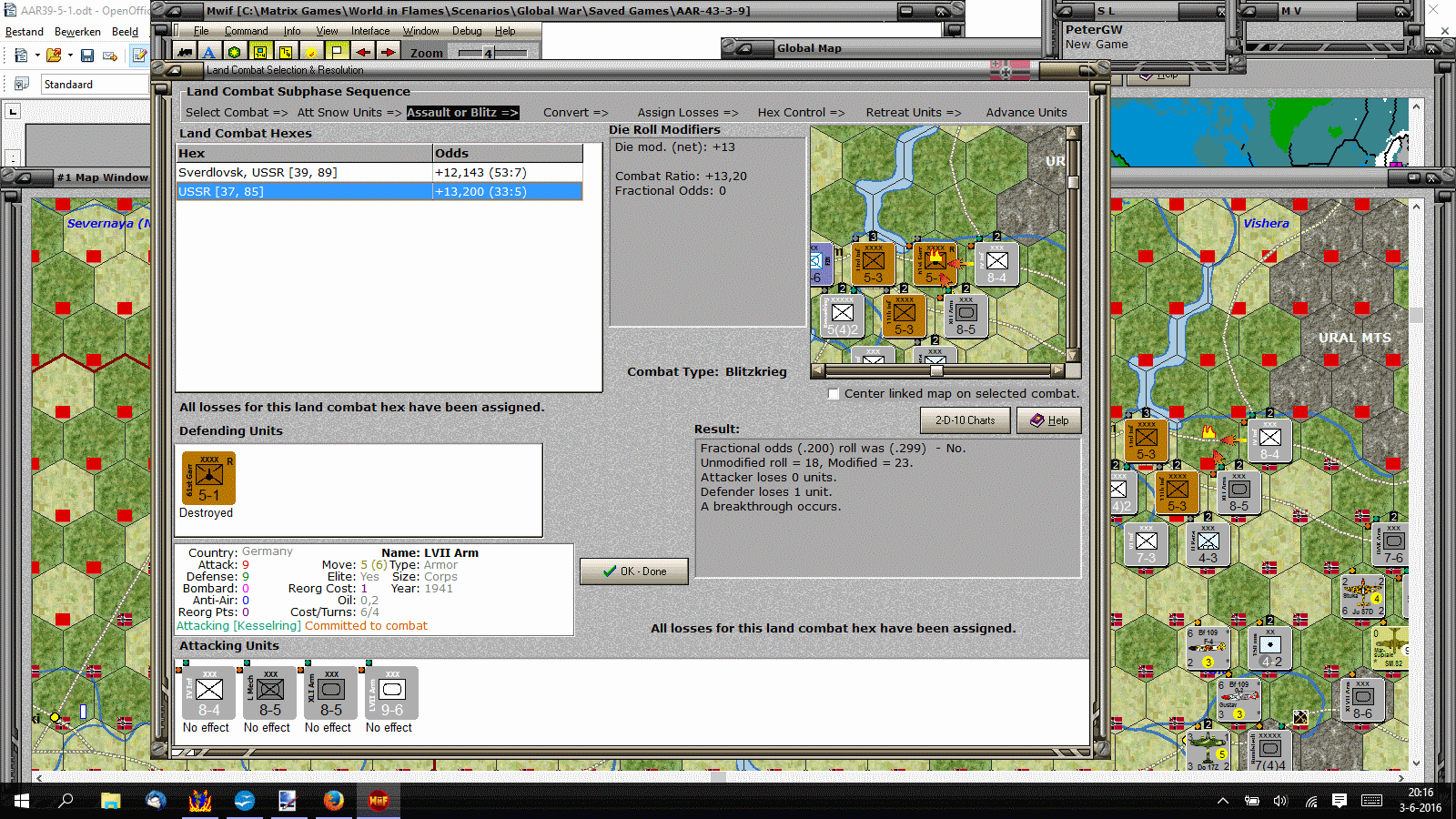Open the volume control in system tray
Viewport: 1456px width, 819px height.
point(1280,801)
